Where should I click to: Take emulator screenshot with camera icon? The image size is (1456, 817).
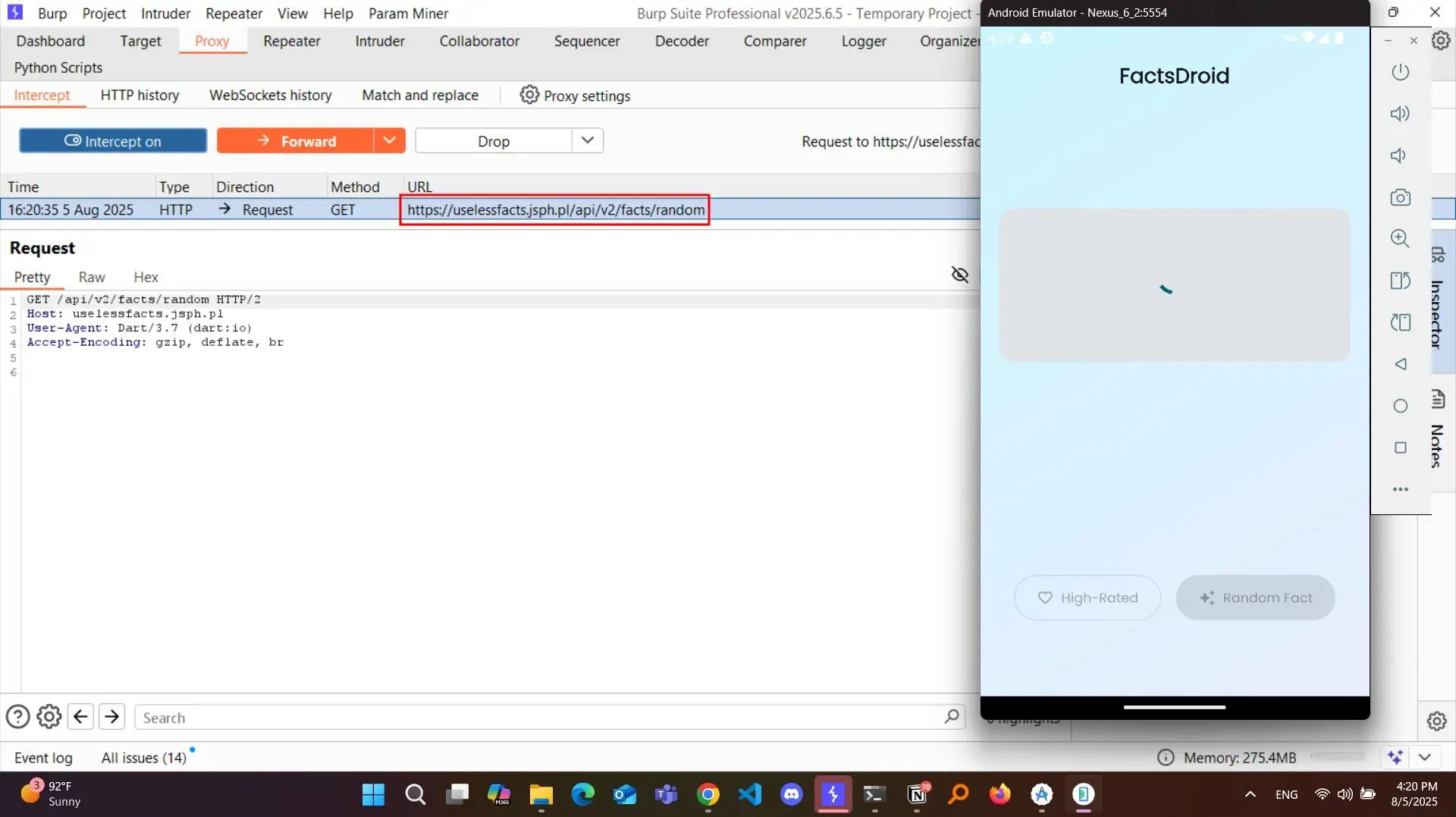[x=1400, y=197]
